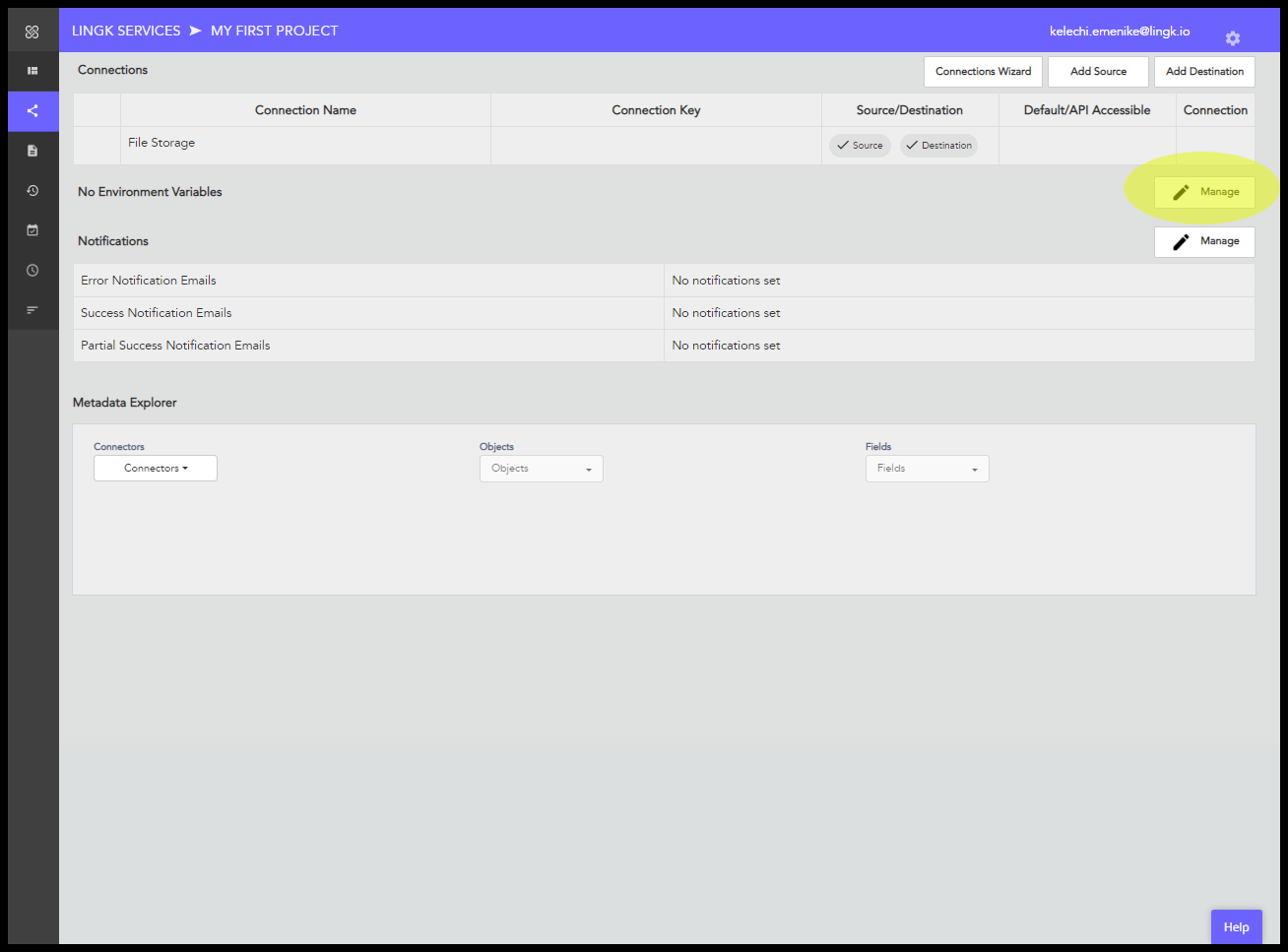Open the clock sidebar icon
Image resolution: width=1288 pixels, height=952 pixels.
[x=32, y=270]
